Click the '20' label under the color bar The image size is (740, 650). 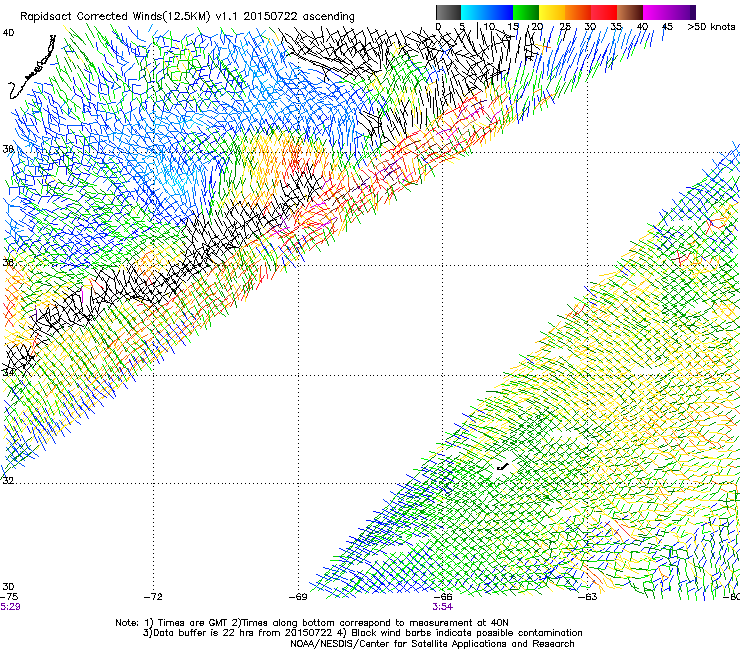click(x=537, y=27)
